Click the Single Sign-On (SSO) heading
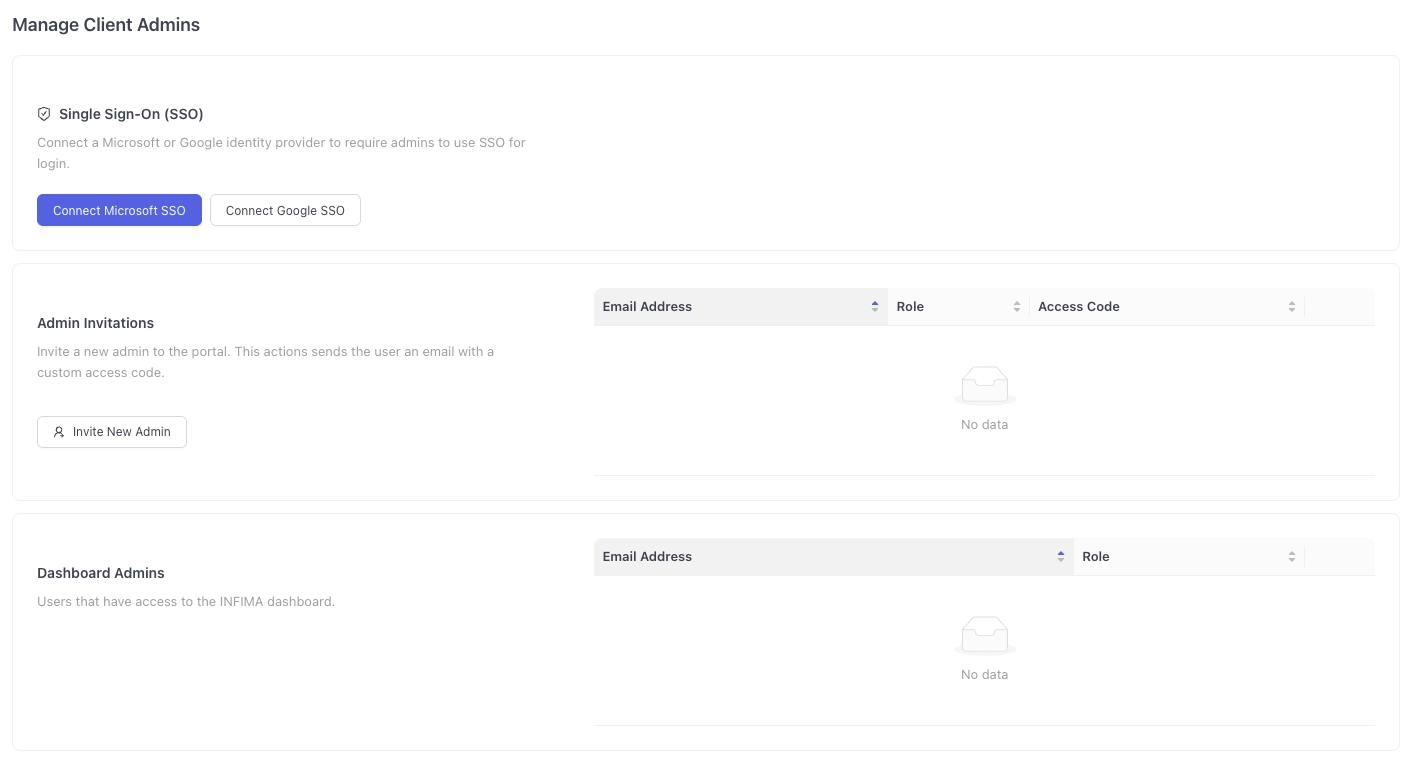The height and width of the screenshot is (766, 1417). coord(131,114)
